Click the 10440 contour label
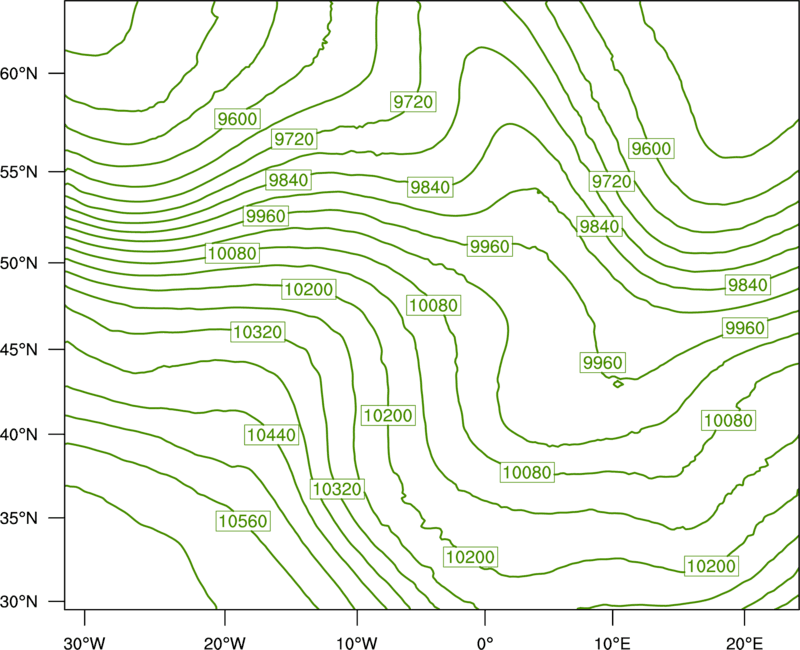This screenshot has width=800, height=650. point(271,435)
